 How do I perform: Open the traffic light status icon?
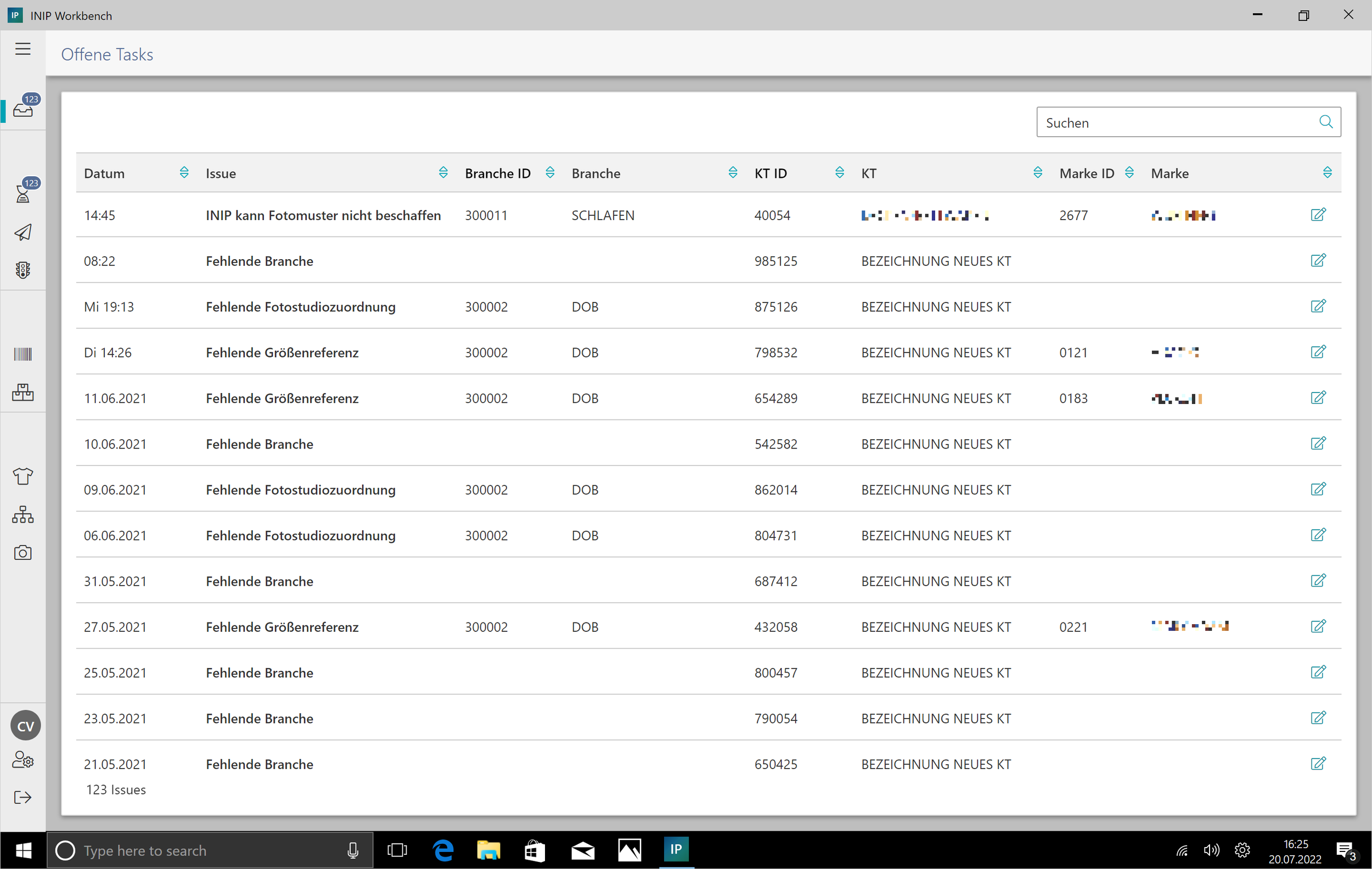pos(23,270)
